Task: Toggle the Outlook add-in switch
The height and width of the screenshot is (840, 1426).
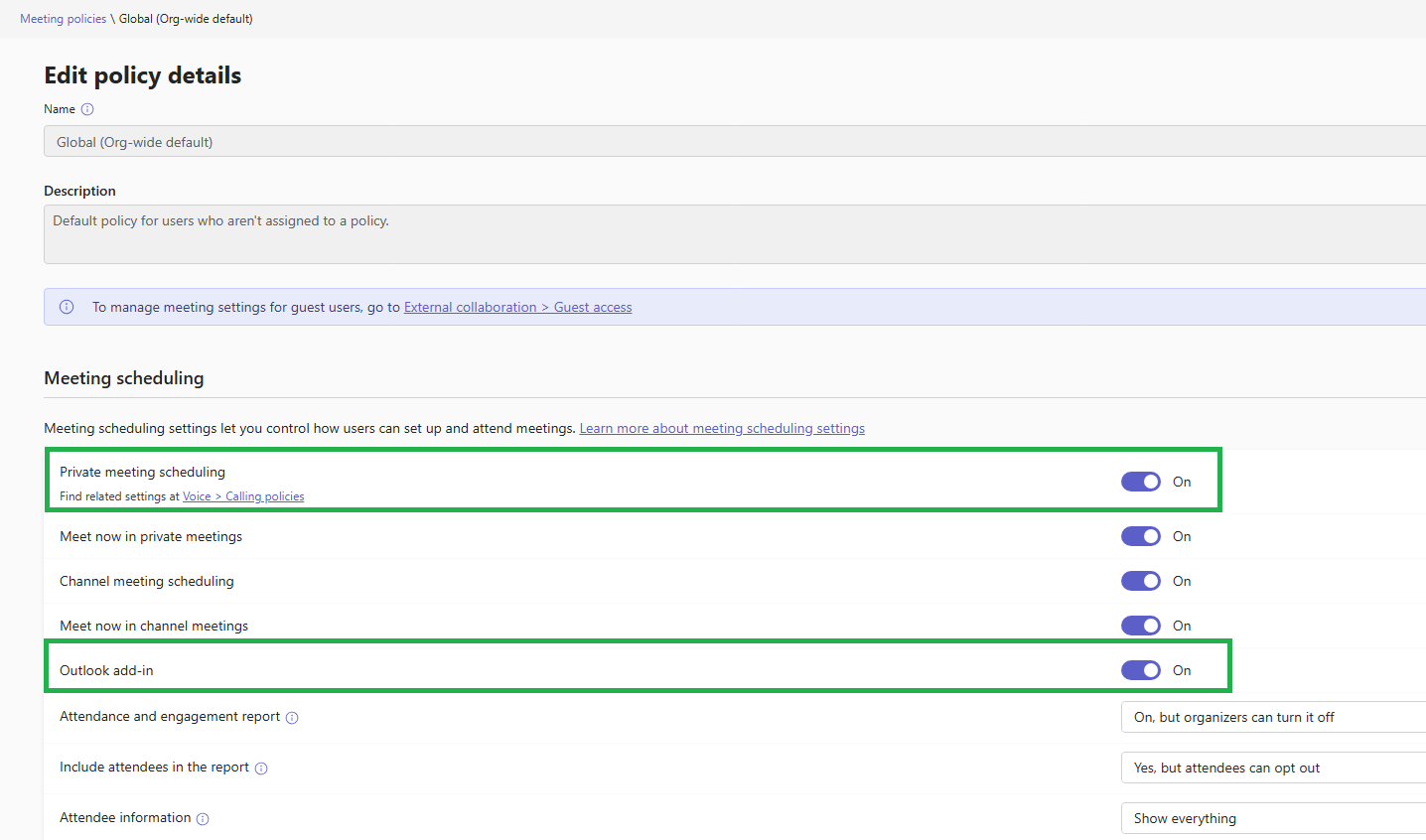Action: 1141,670
